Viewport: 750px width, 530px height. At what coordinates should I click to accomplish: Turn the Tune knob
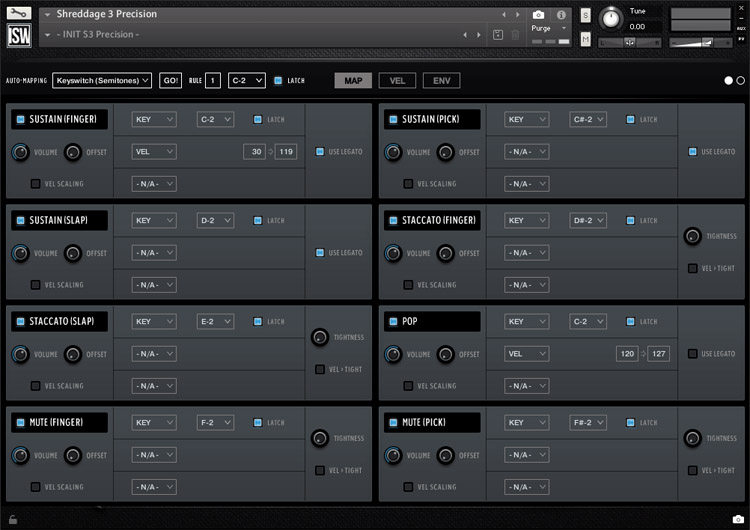[610, 18]
